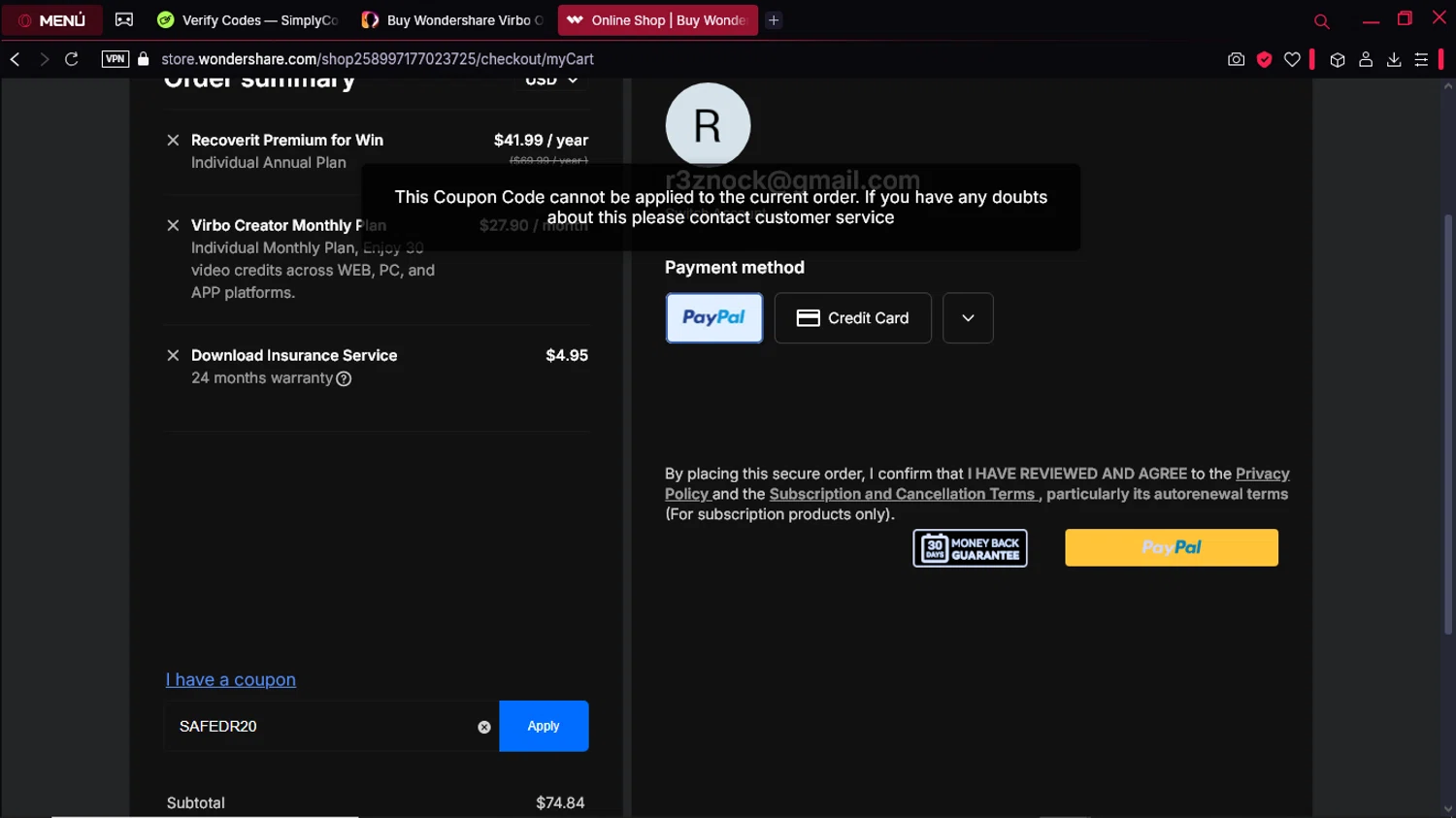Expand more payment methods chevron

pyautogui.click(x=968, y=317)
